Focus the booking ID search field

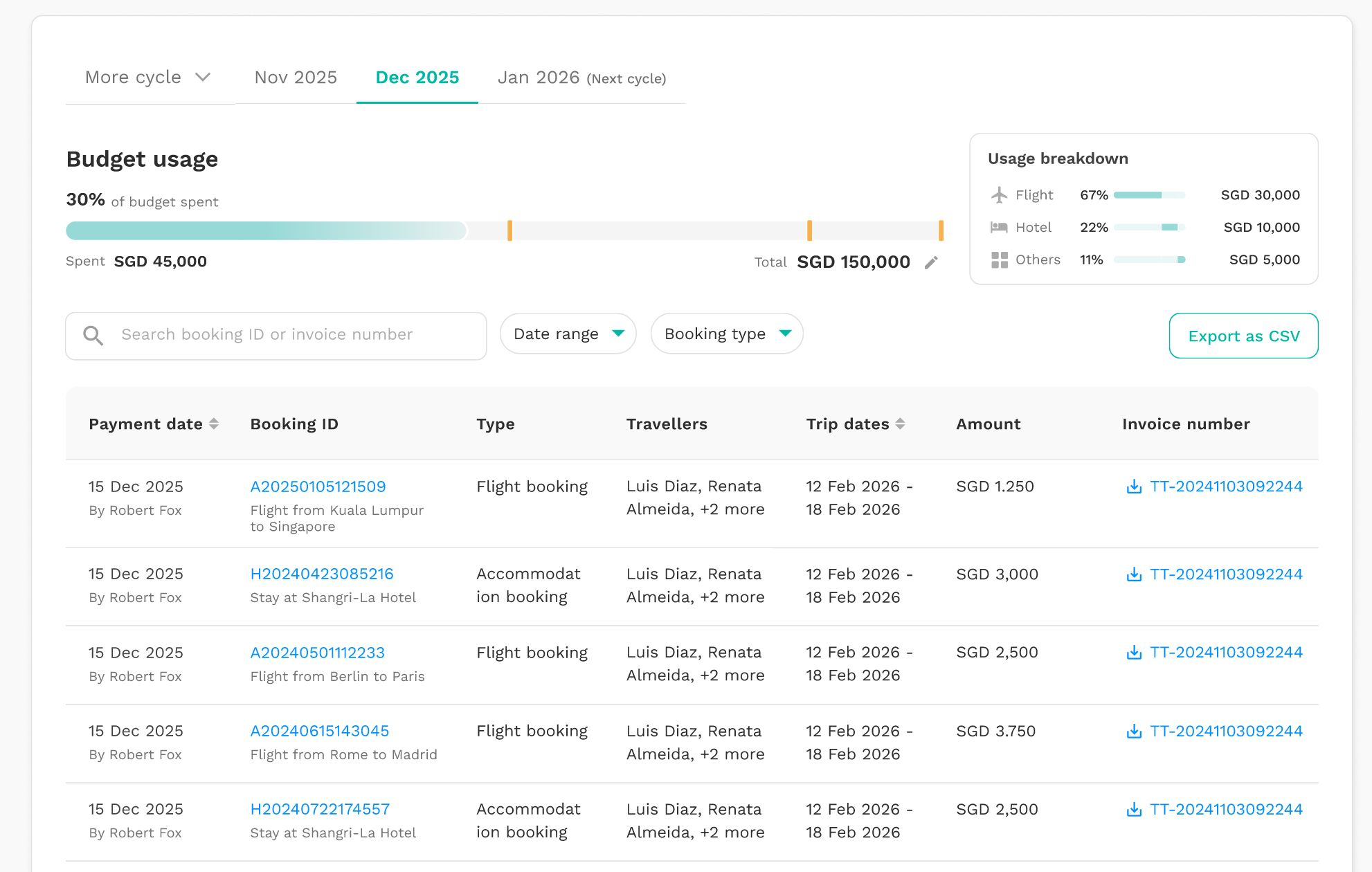tap(276, 336)
